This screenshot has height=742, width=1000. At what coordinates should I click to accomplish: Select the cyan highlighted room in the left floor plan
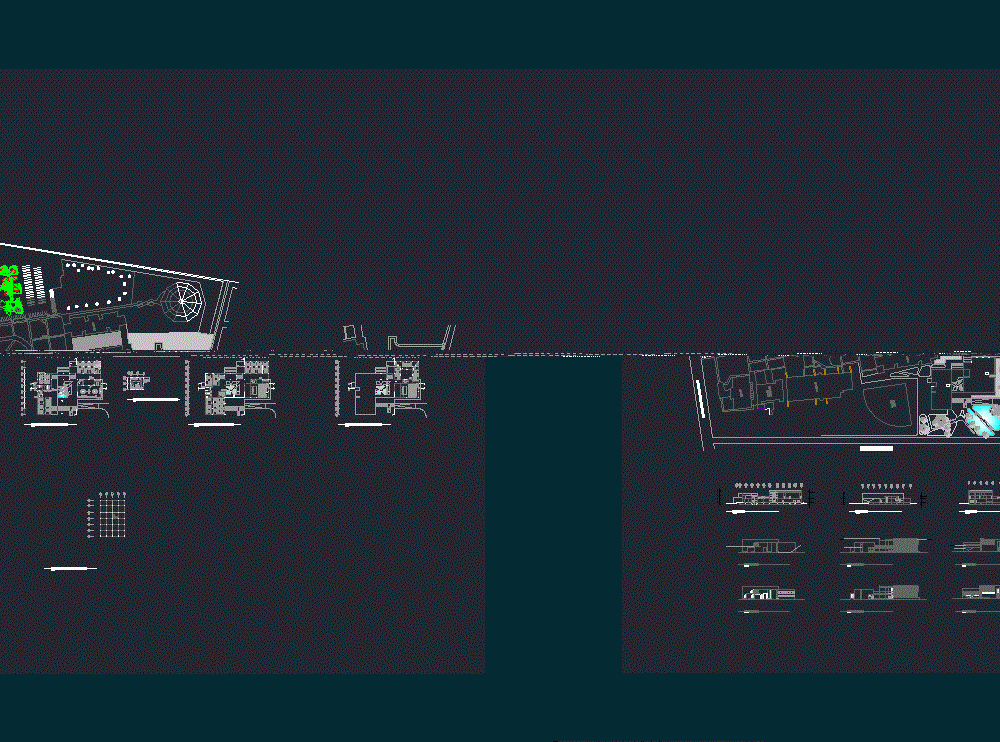(61, 396)
